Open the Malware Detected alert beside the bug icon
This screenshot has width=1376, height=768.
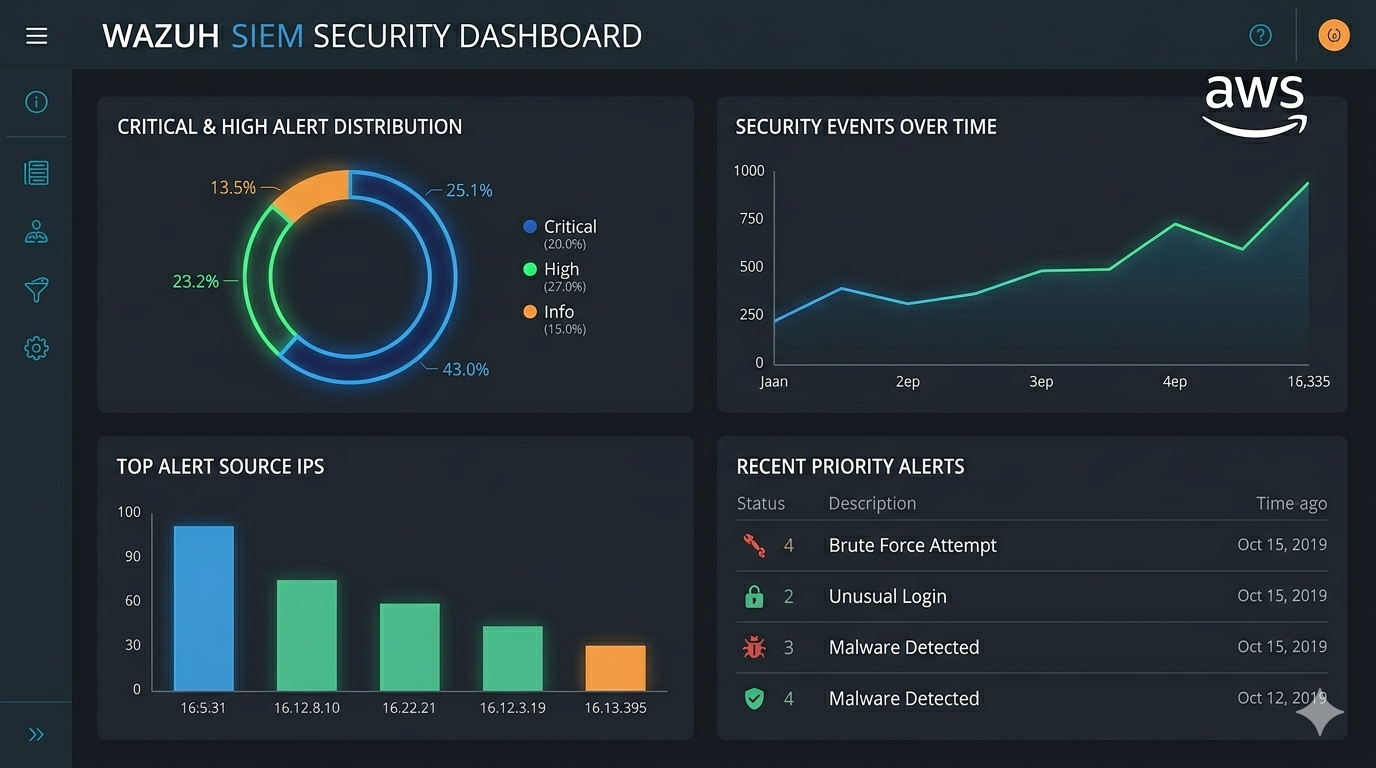(1032, 647)
